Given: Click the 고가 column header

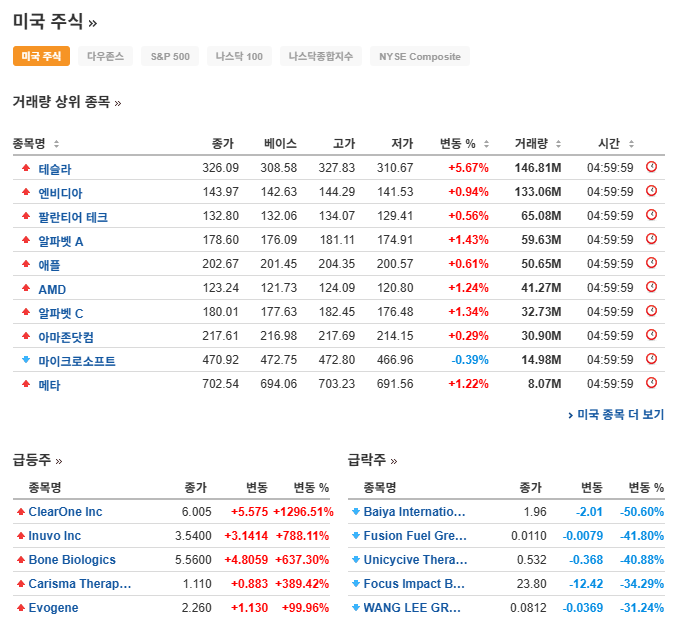Looking at the screenshot, I should click(344, 144).
